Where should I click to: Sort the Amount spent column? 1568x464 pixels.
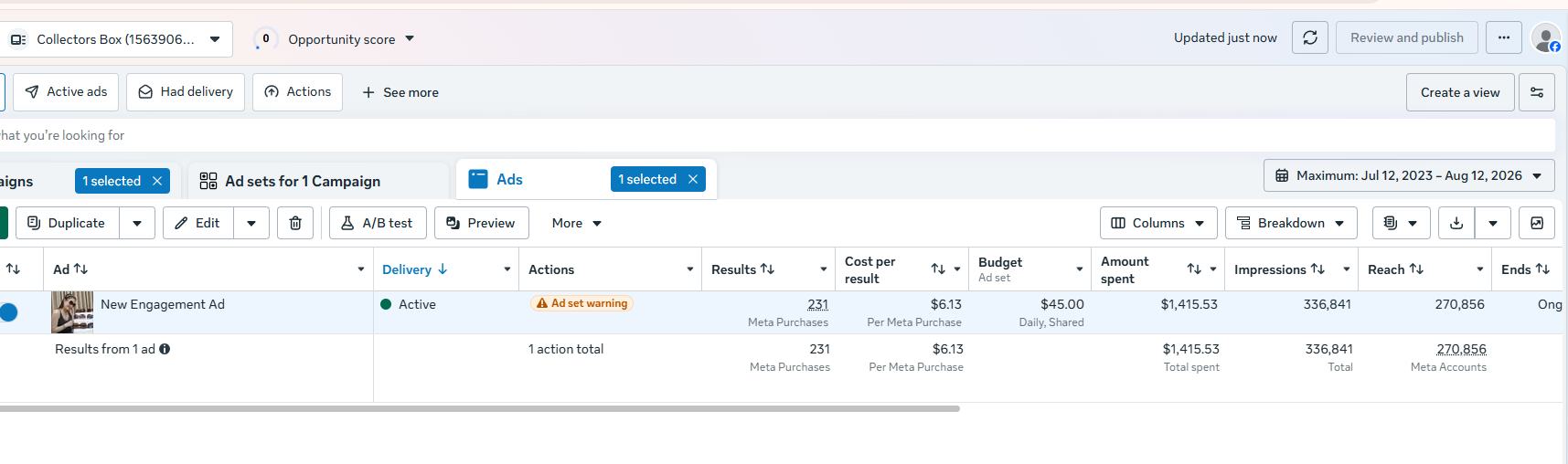(1194, 269)
